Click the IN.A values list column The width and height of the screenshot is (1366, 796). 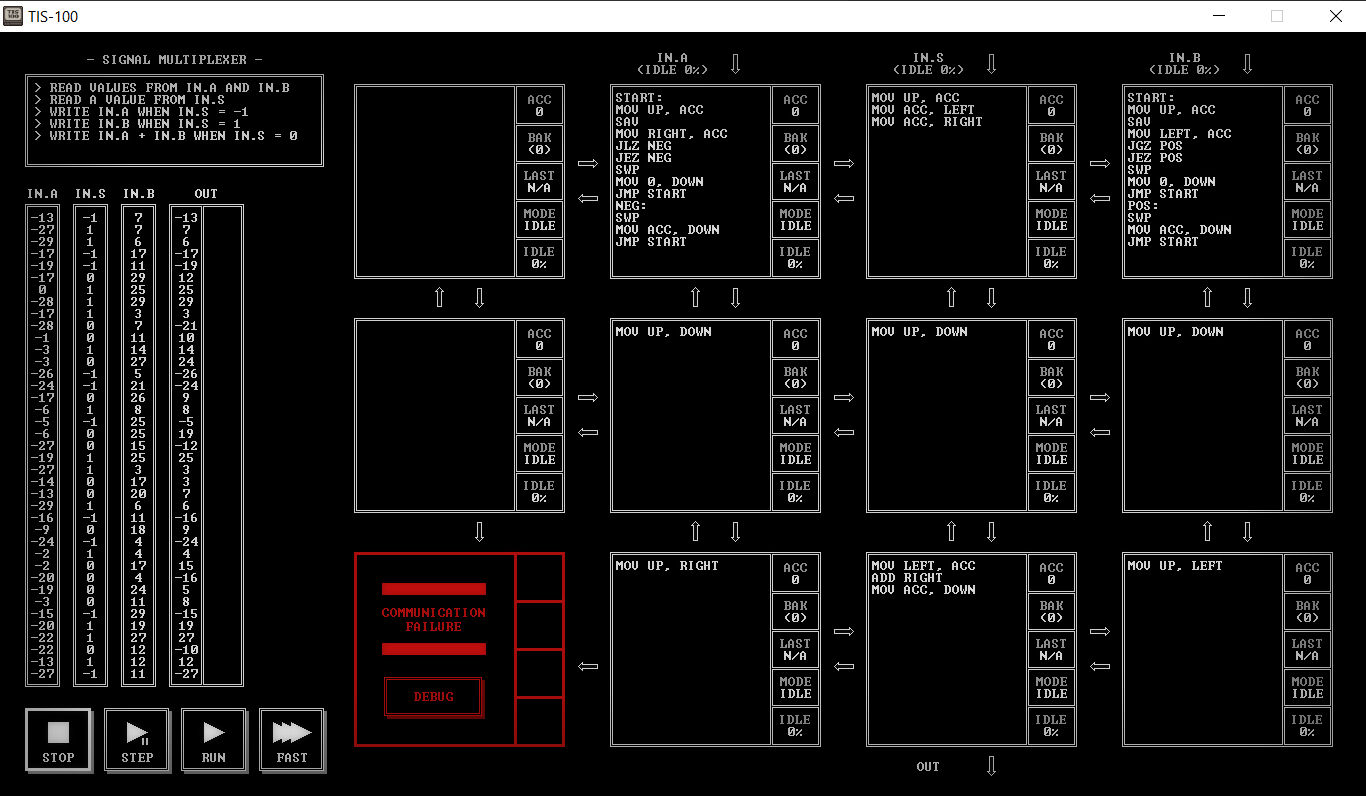(43, 445)
